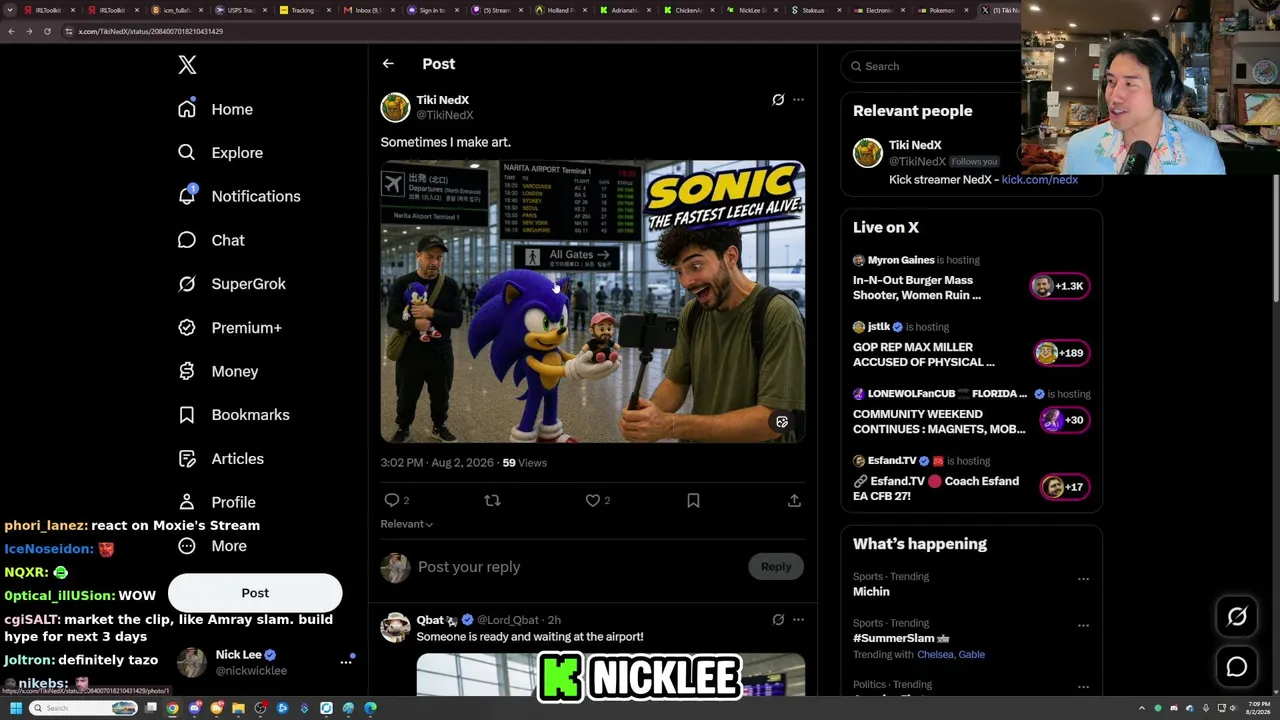Open the floating Grok button
Screen dimensions: 1280x720
[1237, 617]
